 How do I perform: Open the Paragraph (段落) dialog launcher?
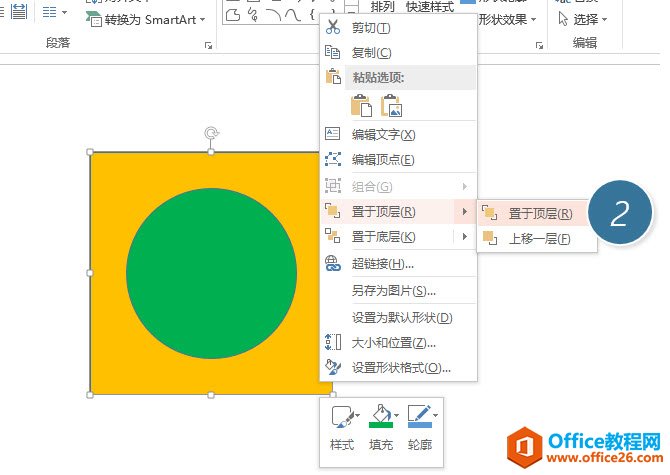[x=209, y=45]
